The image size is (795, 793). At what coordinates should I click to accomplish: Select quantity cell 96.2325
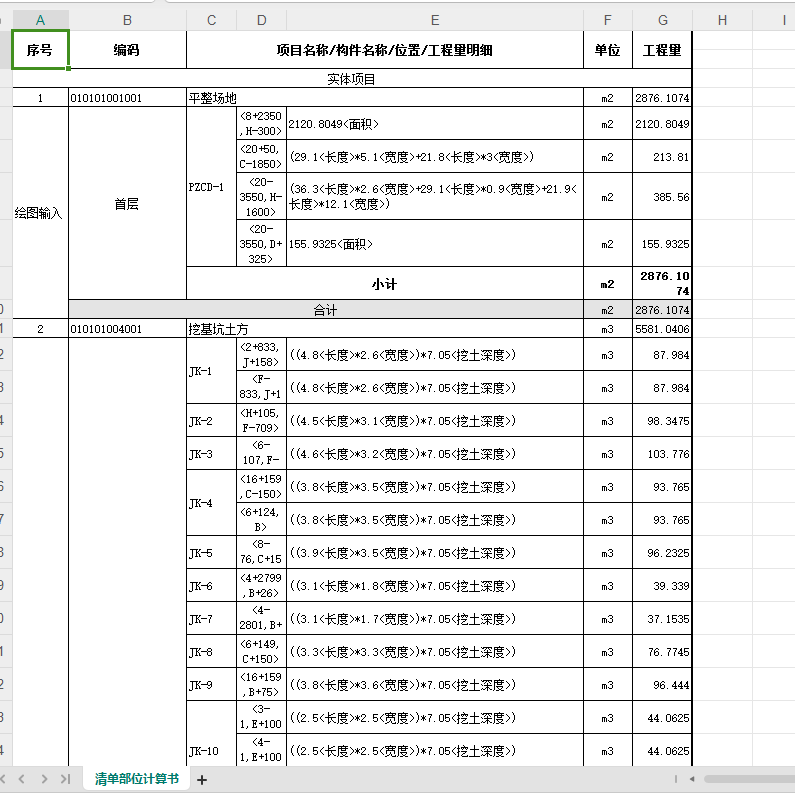coord(662,553)
